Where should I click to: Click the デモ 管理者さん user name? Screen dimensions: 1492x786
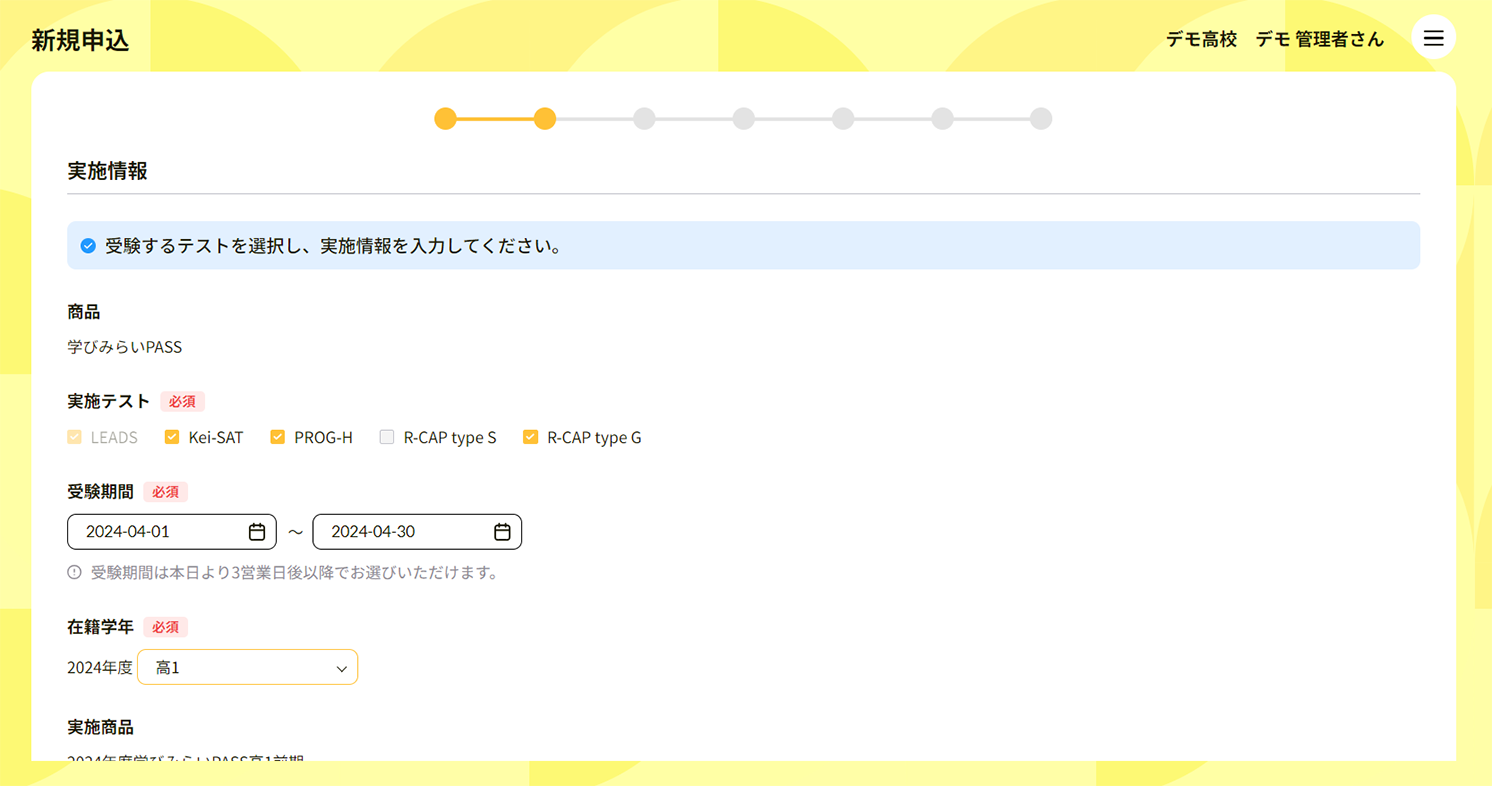pos(1319,39)
